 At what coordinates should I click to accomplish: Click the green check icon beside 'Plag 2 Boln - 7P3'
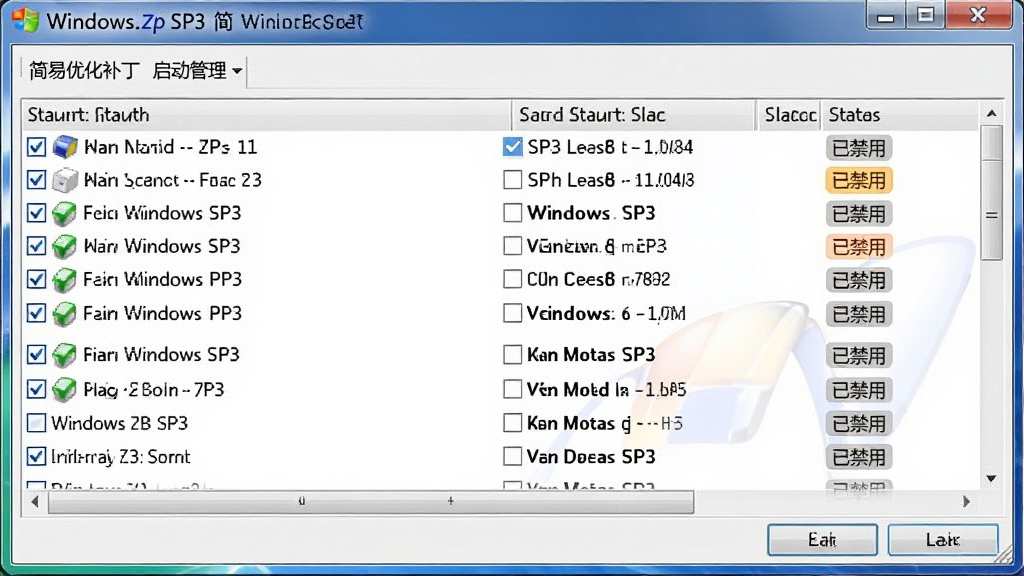pyautogui.click(x=64, y=390)
